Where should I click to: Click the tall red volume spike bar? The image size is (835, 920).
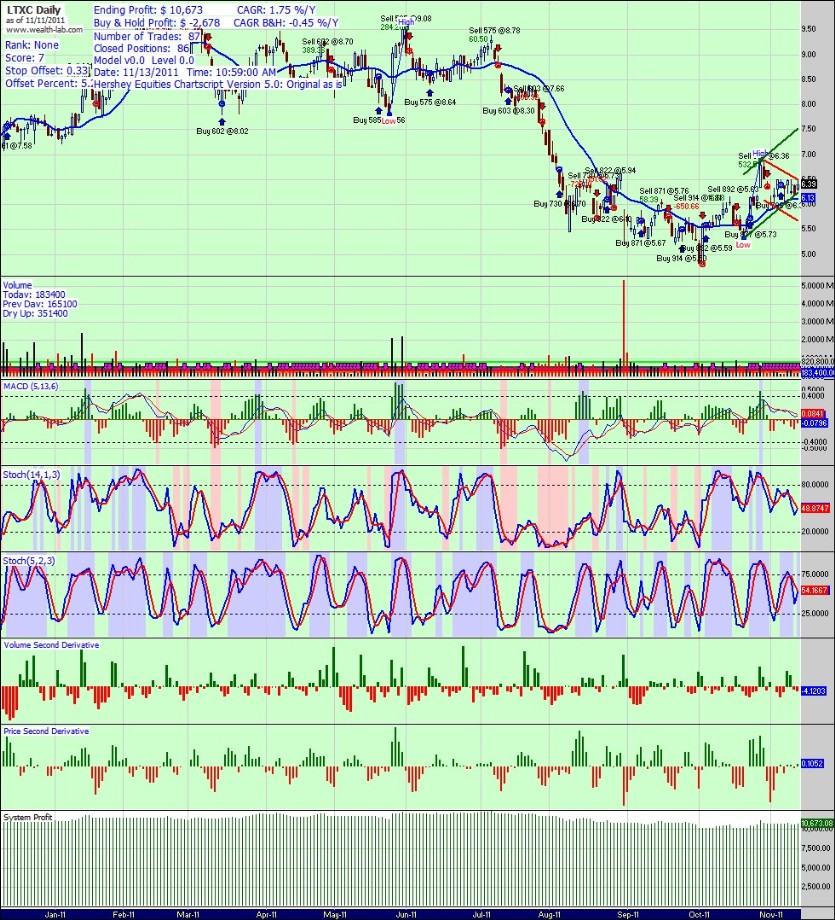[624, 320]
